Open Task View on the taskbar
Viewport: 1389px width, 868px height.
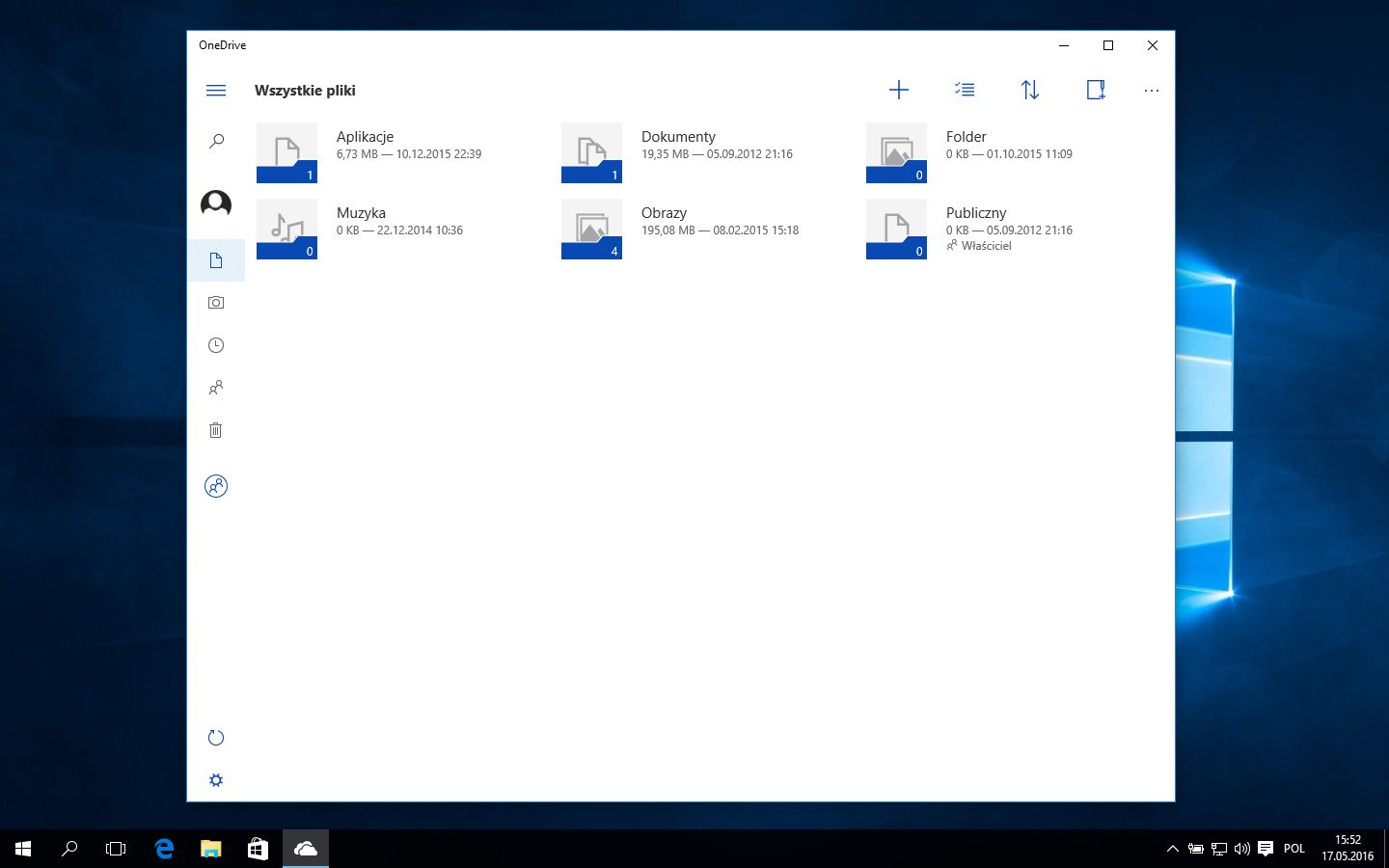[116, 849]
